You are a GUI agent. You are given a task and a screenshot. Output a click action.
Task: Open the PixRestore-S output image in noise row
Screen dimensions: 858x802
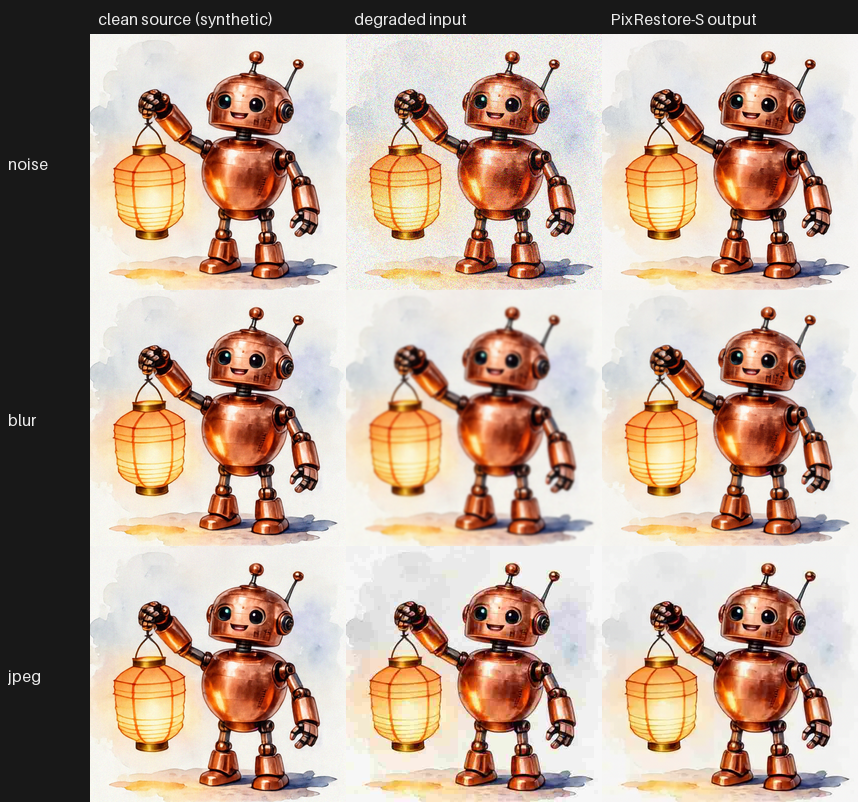730,162
